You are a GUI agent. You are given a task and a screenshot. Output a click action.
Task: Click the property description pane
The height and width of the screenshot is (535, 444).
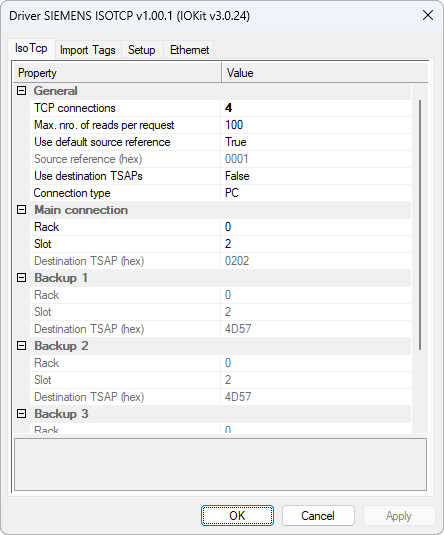pos(220,464)
